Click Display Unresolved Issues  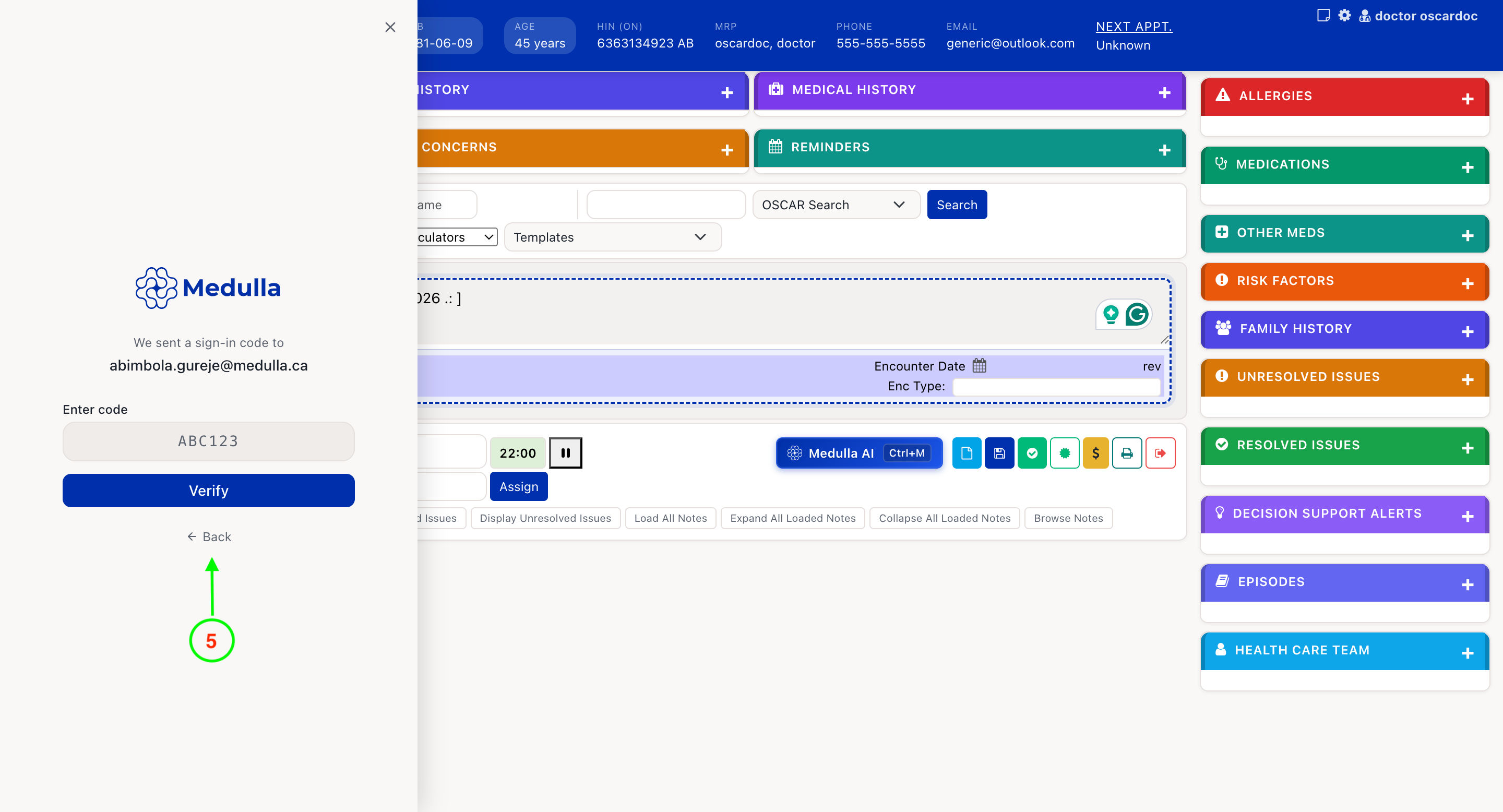(545, 518)
